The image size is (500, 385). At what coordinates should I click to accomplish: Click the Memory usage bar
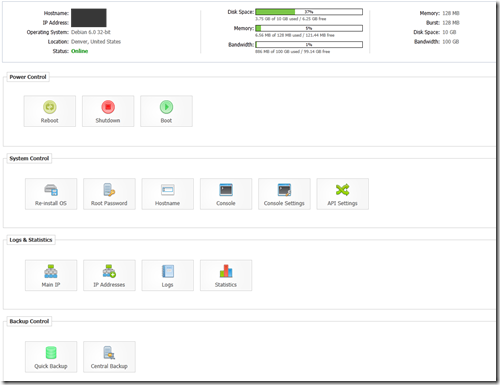(309, 28)
